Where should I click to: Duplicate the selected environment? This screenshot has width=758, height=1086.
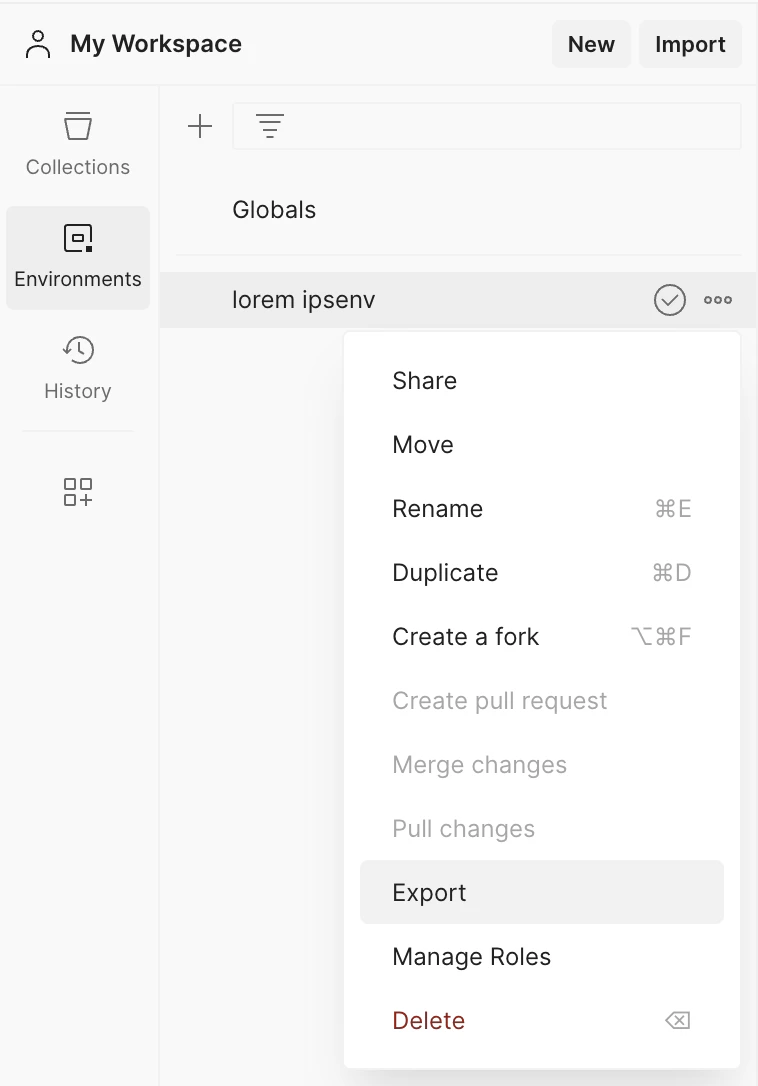click(445, 572)
